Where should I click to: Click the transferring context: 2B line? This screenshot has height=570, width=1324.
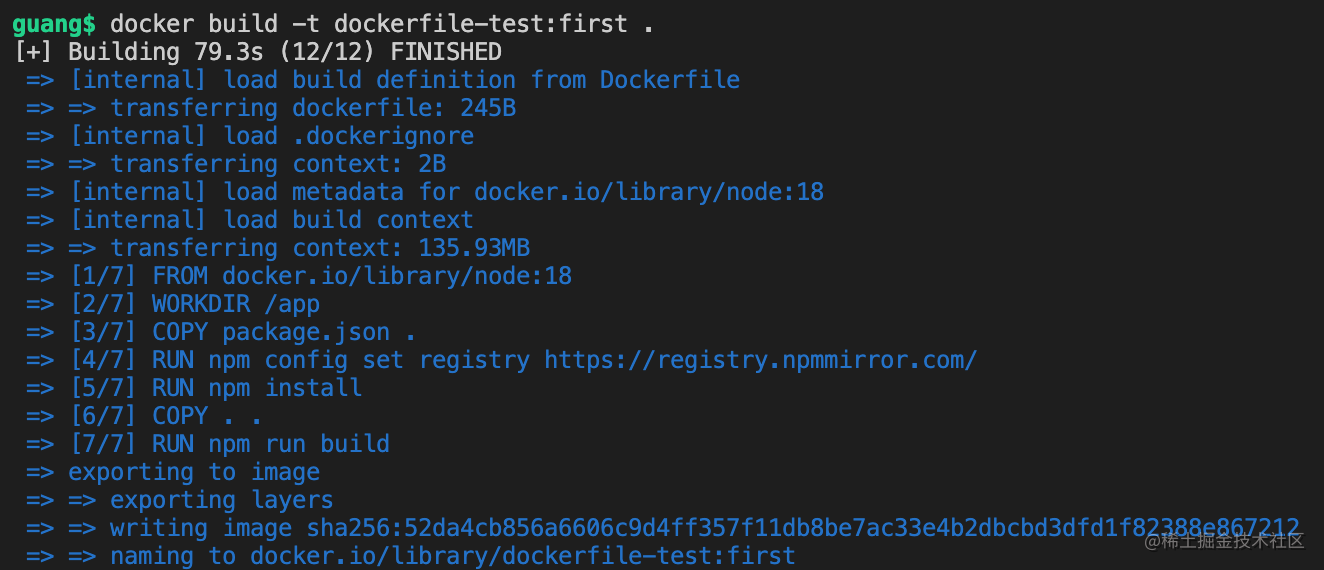[x=236, y=164]
